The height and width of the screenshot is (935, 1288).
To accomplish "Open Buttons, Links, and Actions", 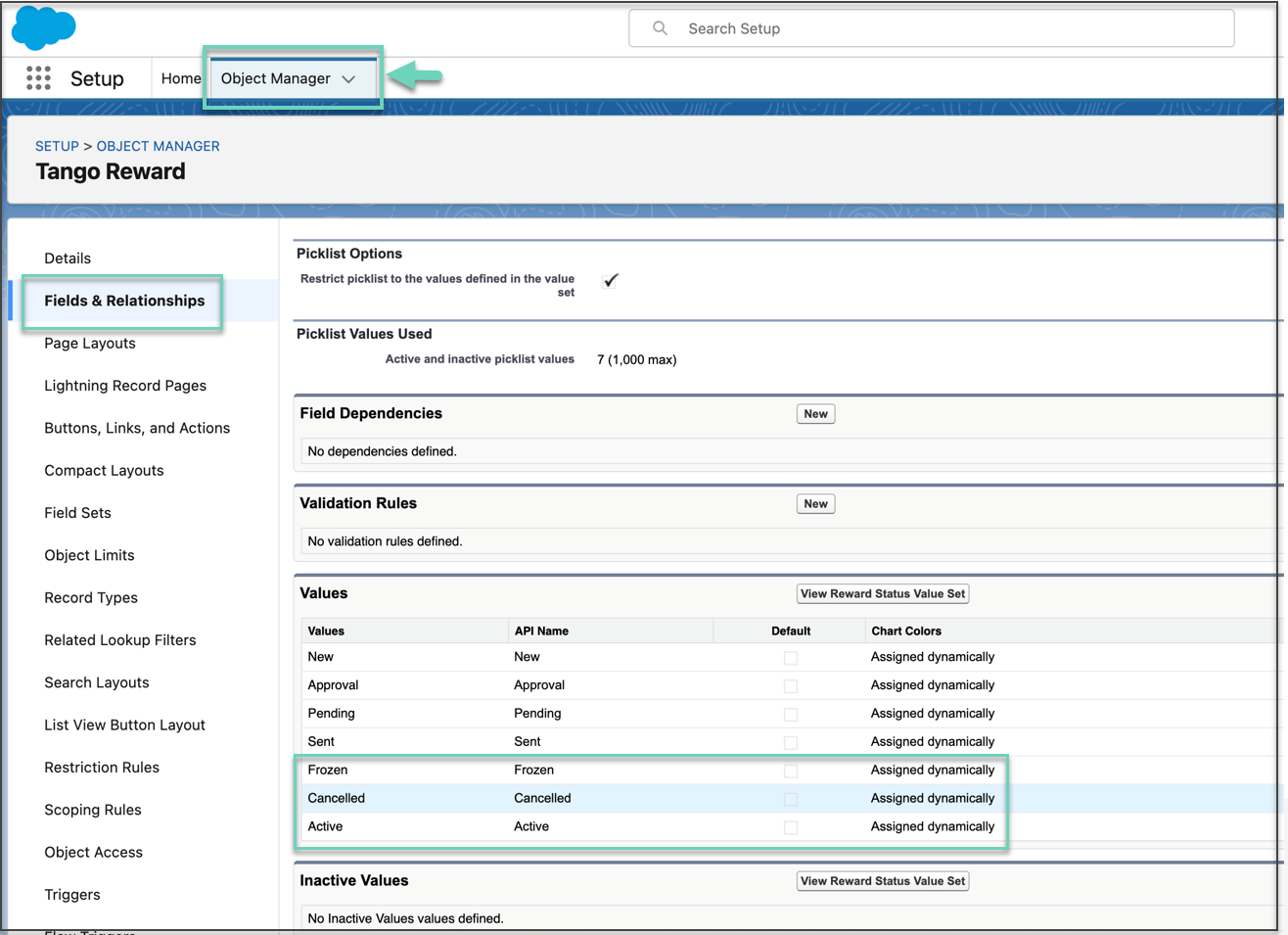I will point(137,428).
